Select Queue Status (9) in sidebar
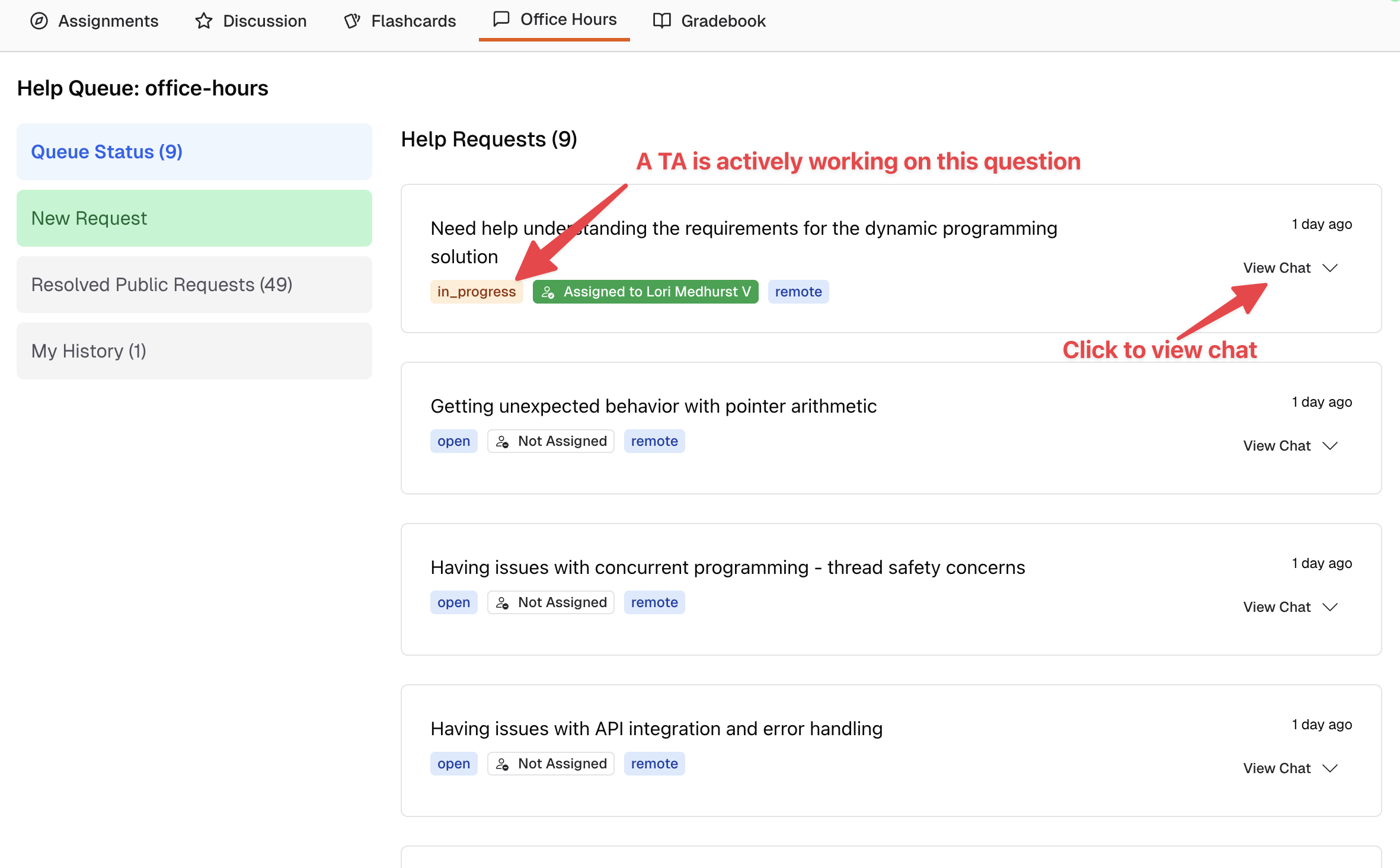 [x=194, y=152]
